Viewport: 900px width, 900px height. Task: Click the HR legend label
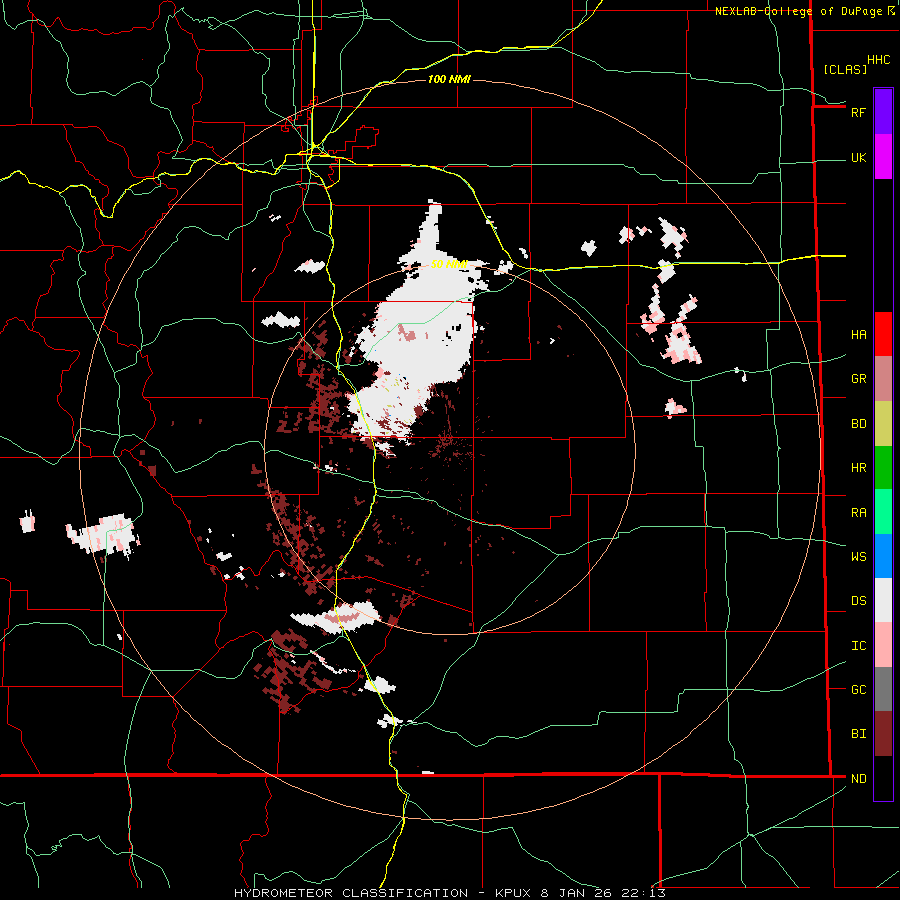[858, 468]
